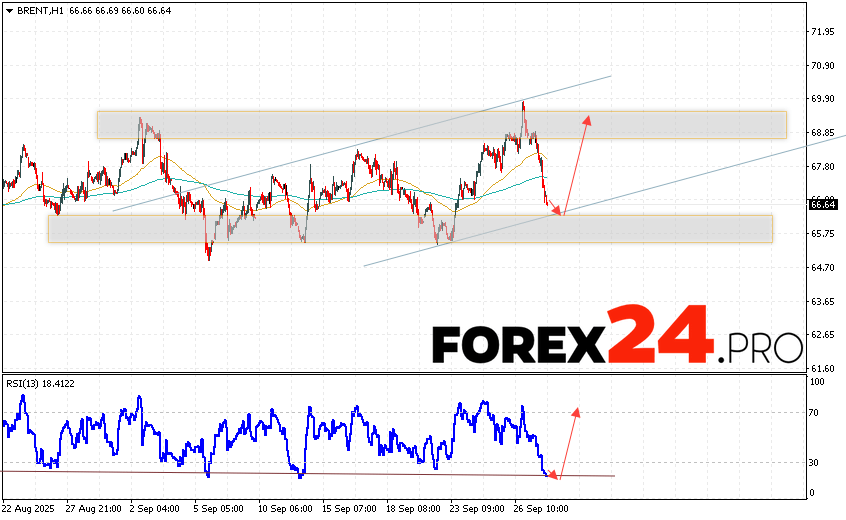Select the current price tag 66.64
The height and width of the screenshot is (520, 846).
click(x=822, y=204)
